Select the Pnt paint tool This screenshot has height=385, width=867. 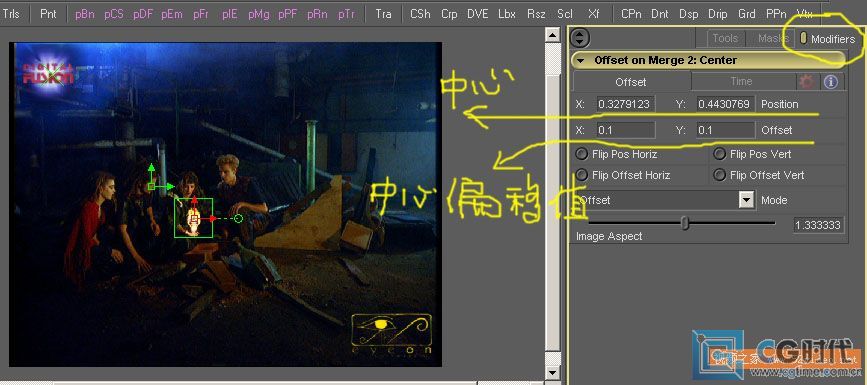click(48, 14)
